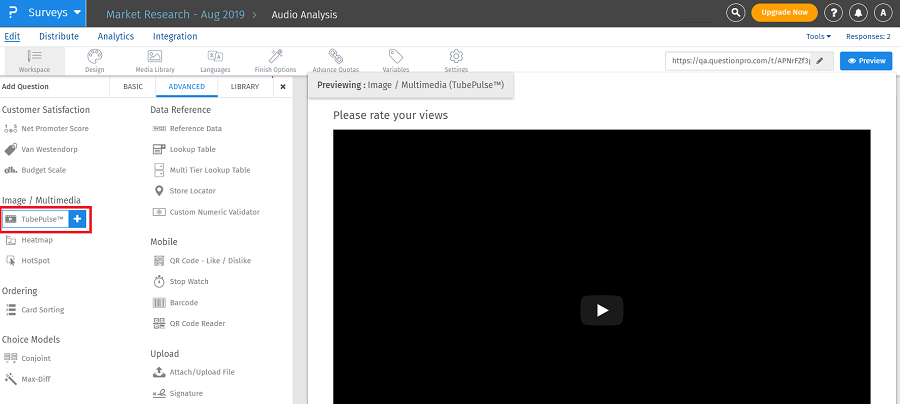Add TubePulse question with plus button

[x=78, y=219]
